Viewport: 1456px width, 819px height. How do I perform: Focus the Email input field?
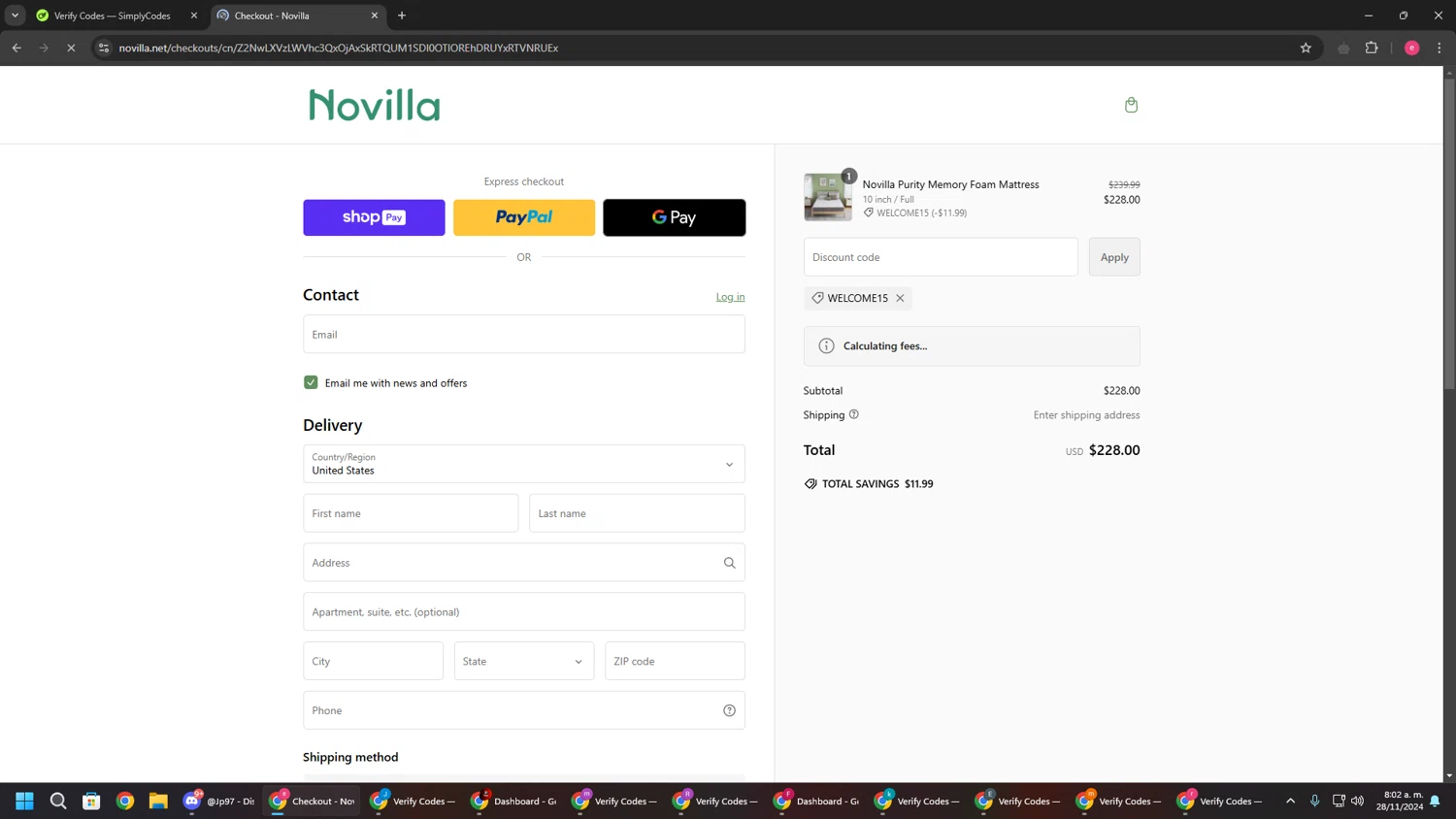point(524,334)
